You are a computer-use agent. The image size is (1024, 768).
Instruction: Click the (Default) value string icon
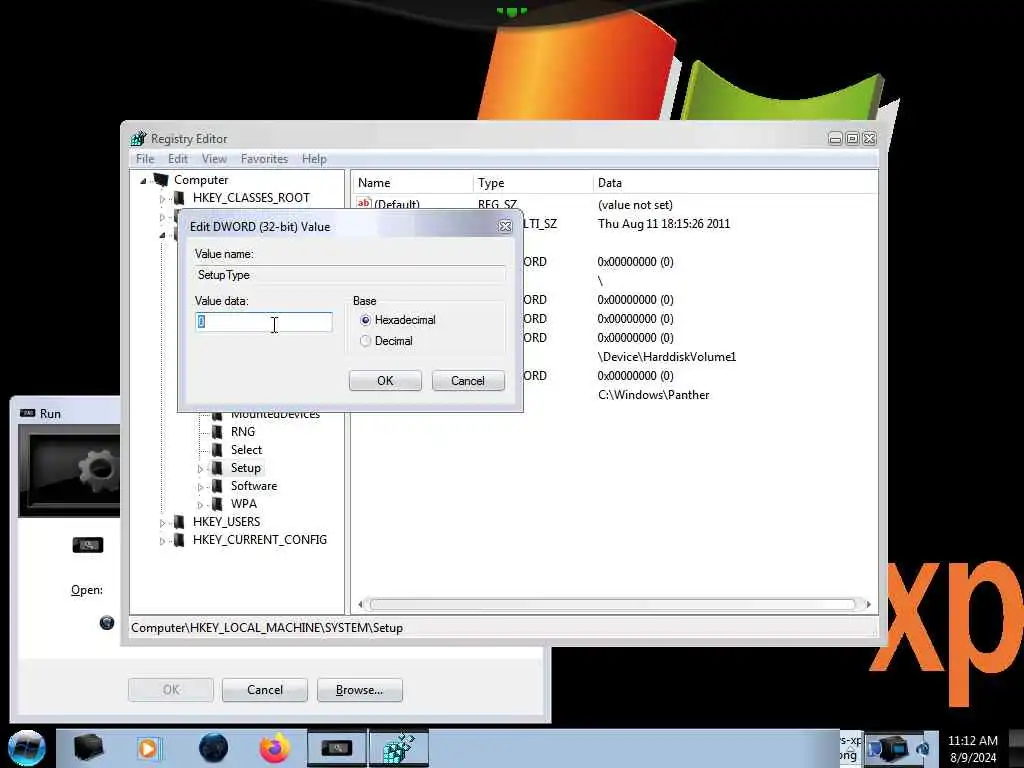pos(364,203)
